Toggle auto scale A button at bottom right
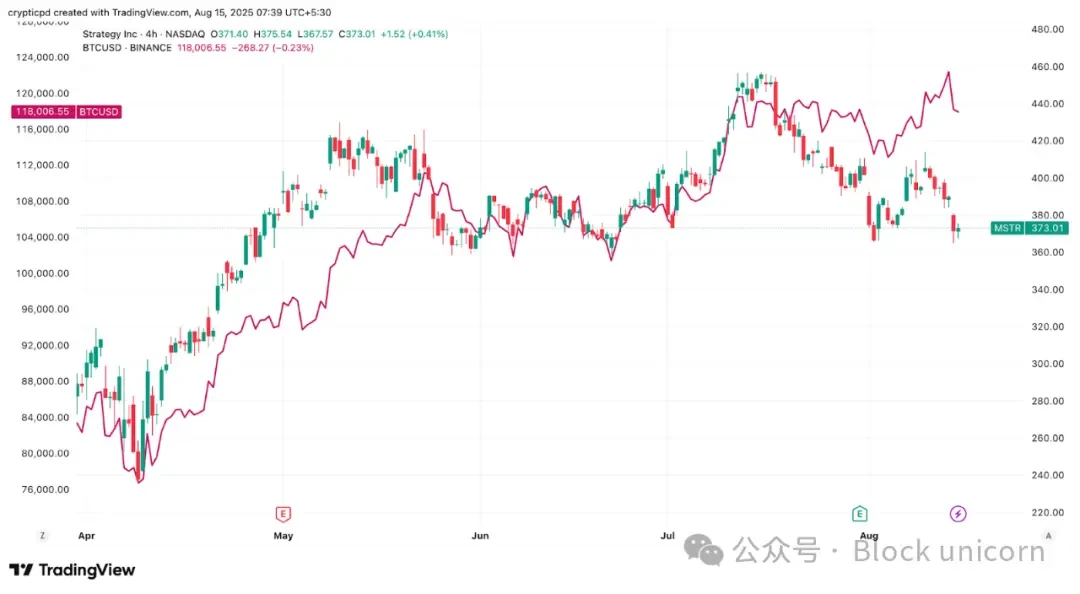1080x594 pixels. click(1047, 535)
